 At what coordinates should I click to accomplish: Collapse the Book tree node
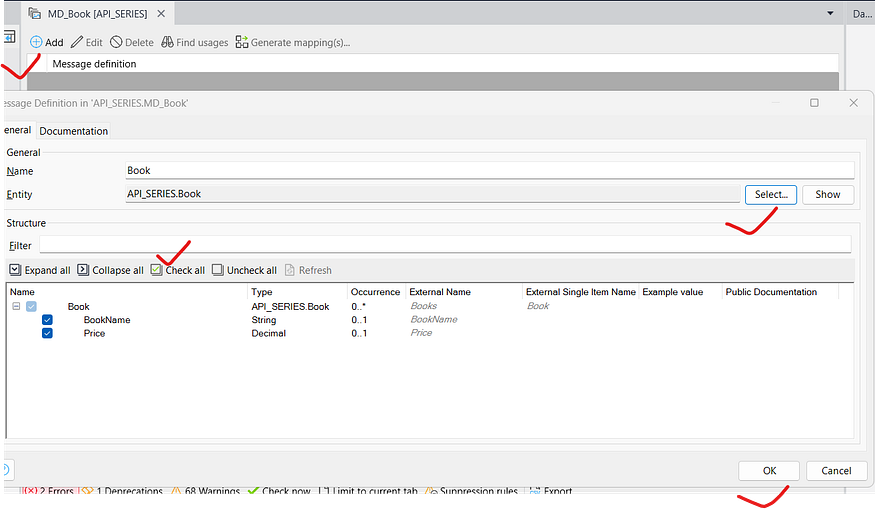tap(16, 306)
